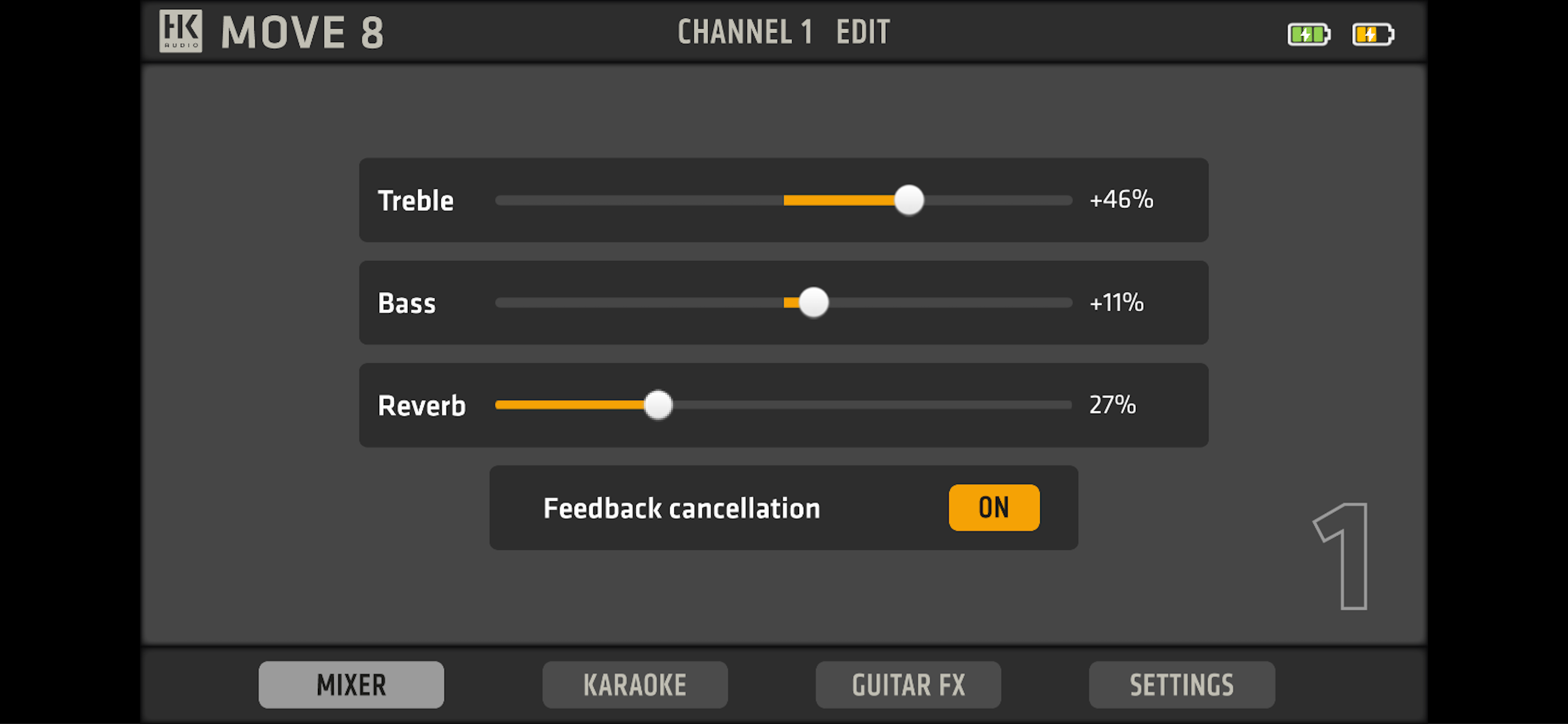Image resolution: width=1568 pixels, height=724 pixels.
Task: Click the Bass slider knob
Action: click(x=813, y=303)
